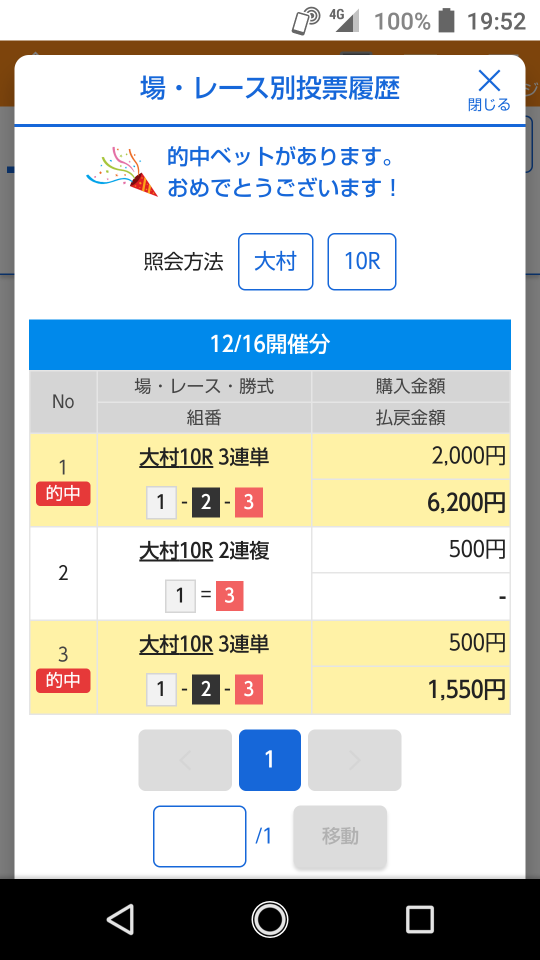Image resolution: width=540 pixels, height=960 pixels.
Task: Tap the Android home circle icon
Action: [x=269, y=919]
